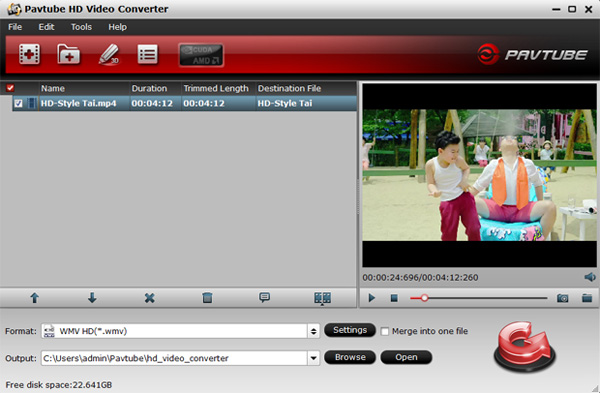Click the WMV format icon in Format field
Image resolution: width=600 pixels, height=393 pixels.
point(49,331)
